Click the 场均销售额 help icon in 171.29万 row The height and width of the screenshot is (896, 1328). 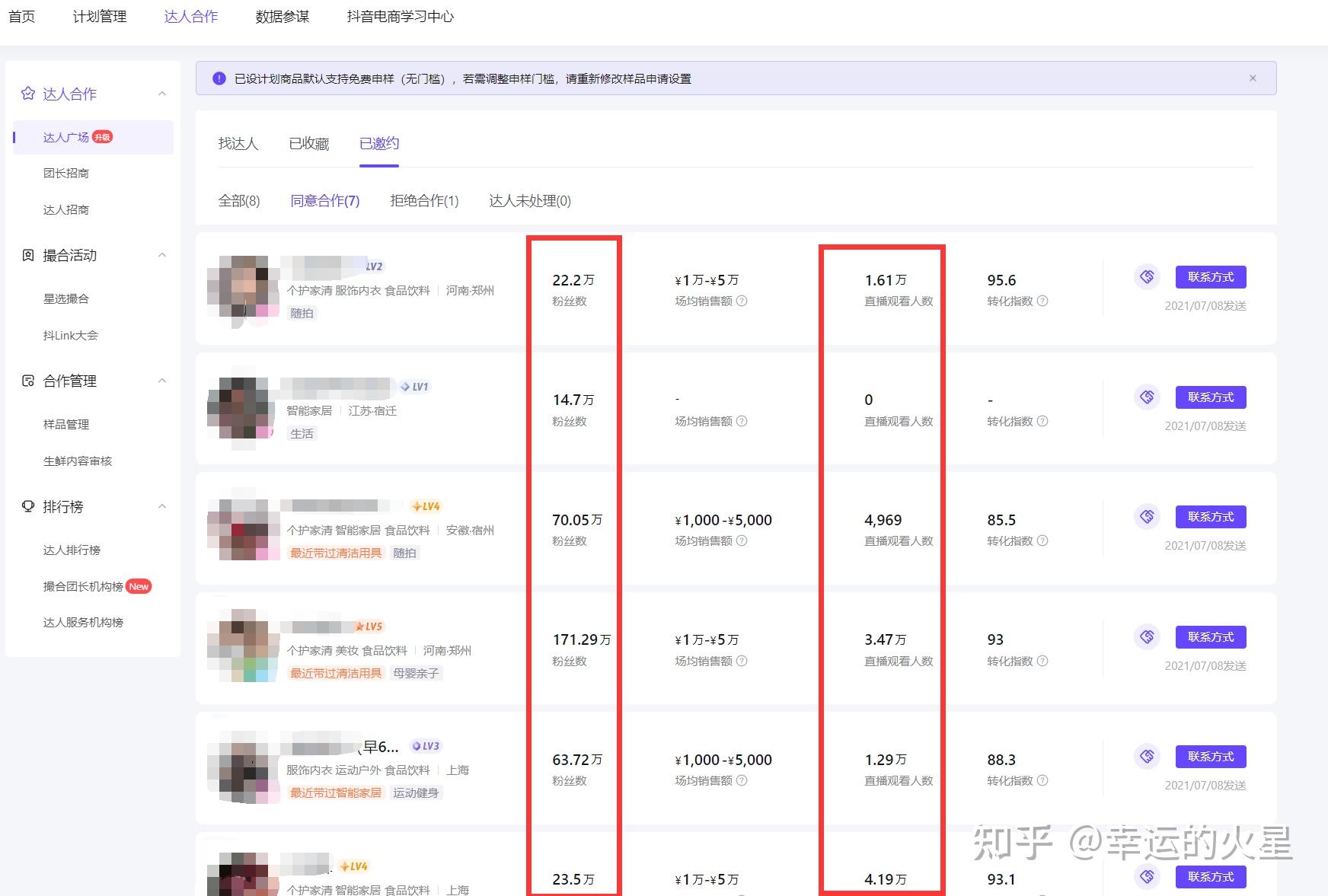click(742, 661)
